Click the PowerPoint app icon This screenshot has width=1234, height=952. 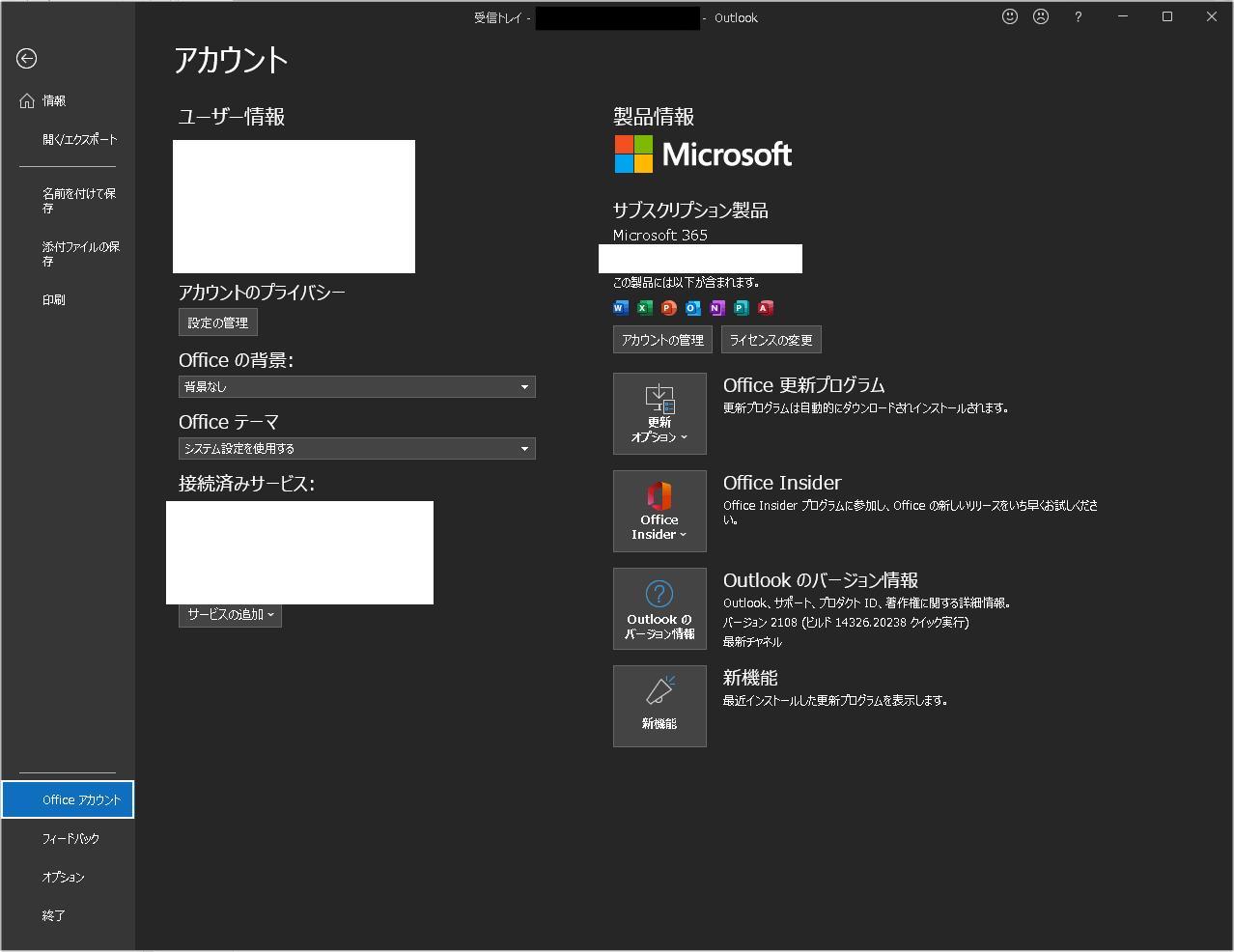(x=669, y=308)
